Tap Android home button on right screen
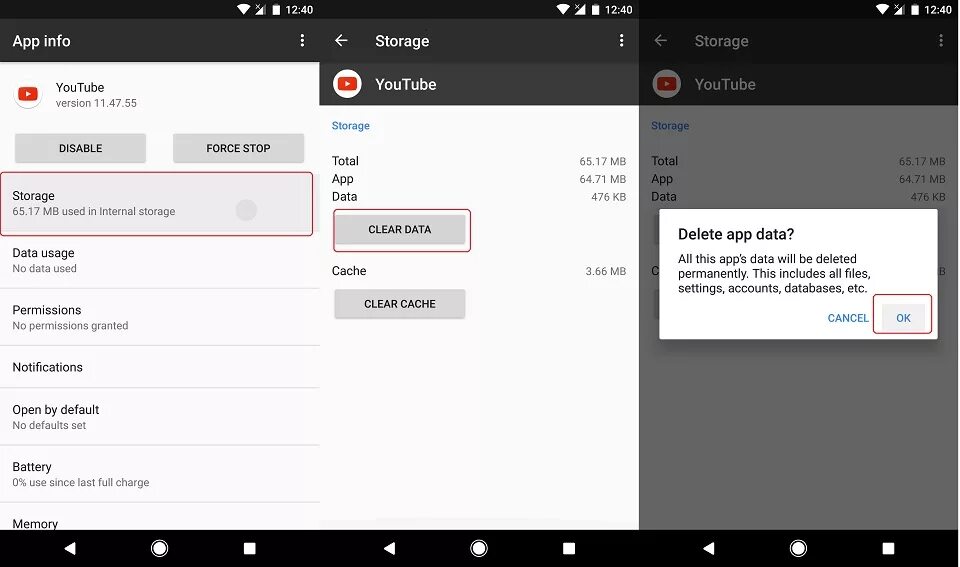The height and width of the screenshot is (567, 960). (x=798, y=548)
